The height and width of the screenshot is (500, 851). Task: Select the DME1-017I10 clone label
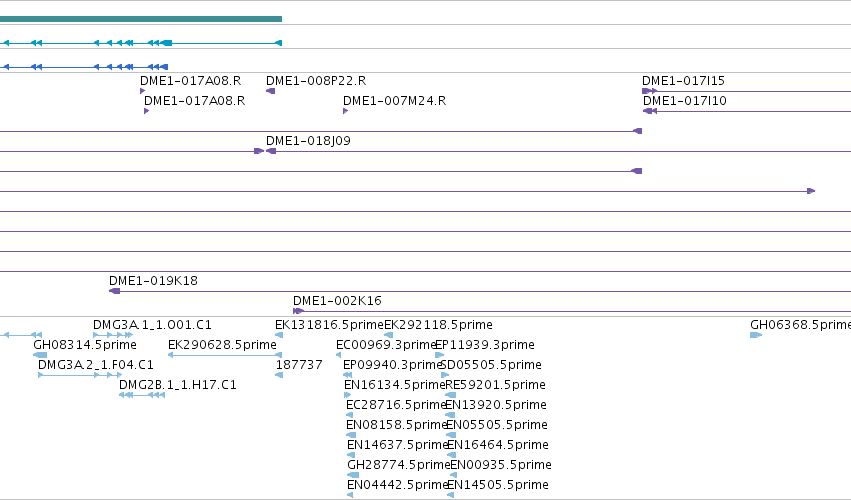tap(684, 101)
